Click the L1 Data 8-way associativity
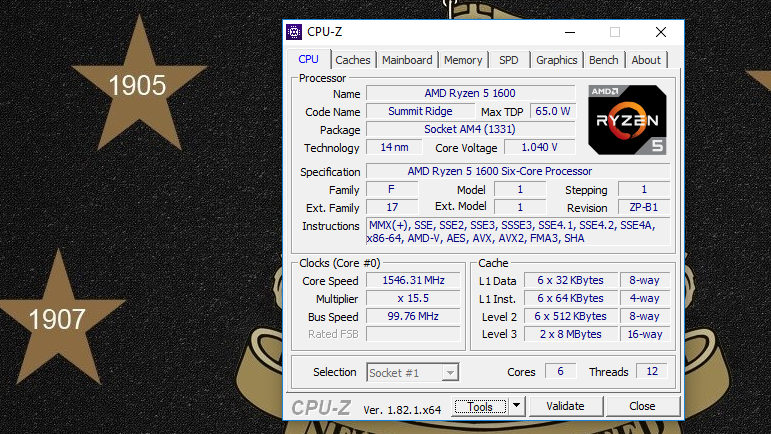This screenshot has width=771, height=434. [x=645, y=280]
